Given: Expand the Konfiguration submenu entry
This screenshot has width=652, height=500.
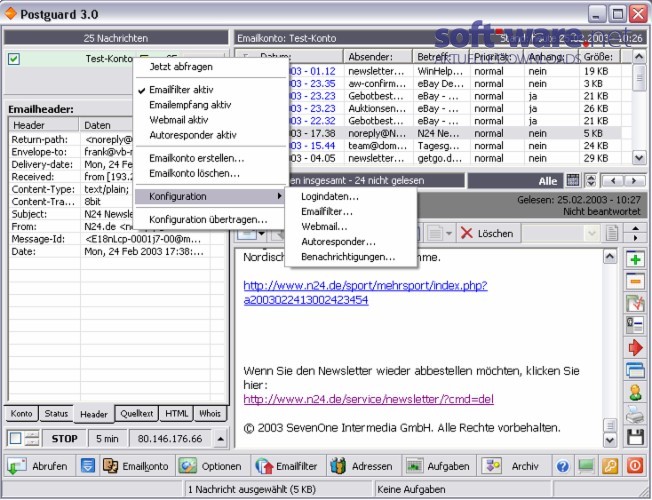Looking at the screenshot, I should (x=211, y=196).
